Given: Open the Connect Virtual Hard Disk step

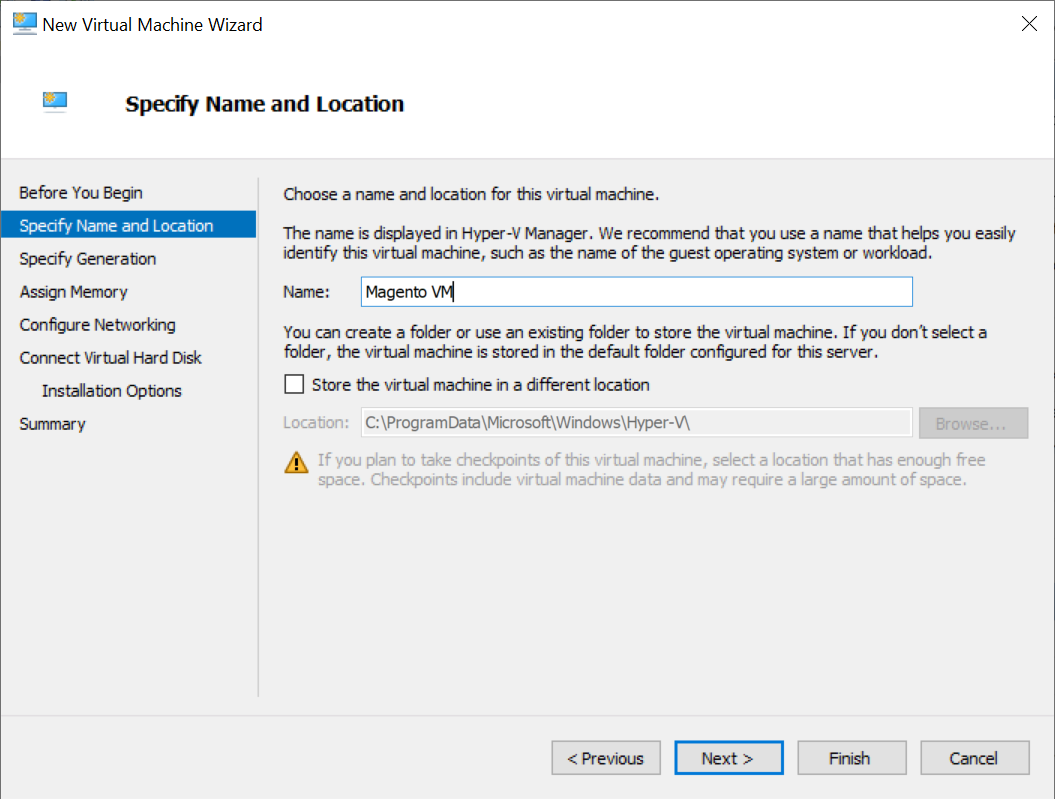Looking at the screenshot, I should (111, 357).
